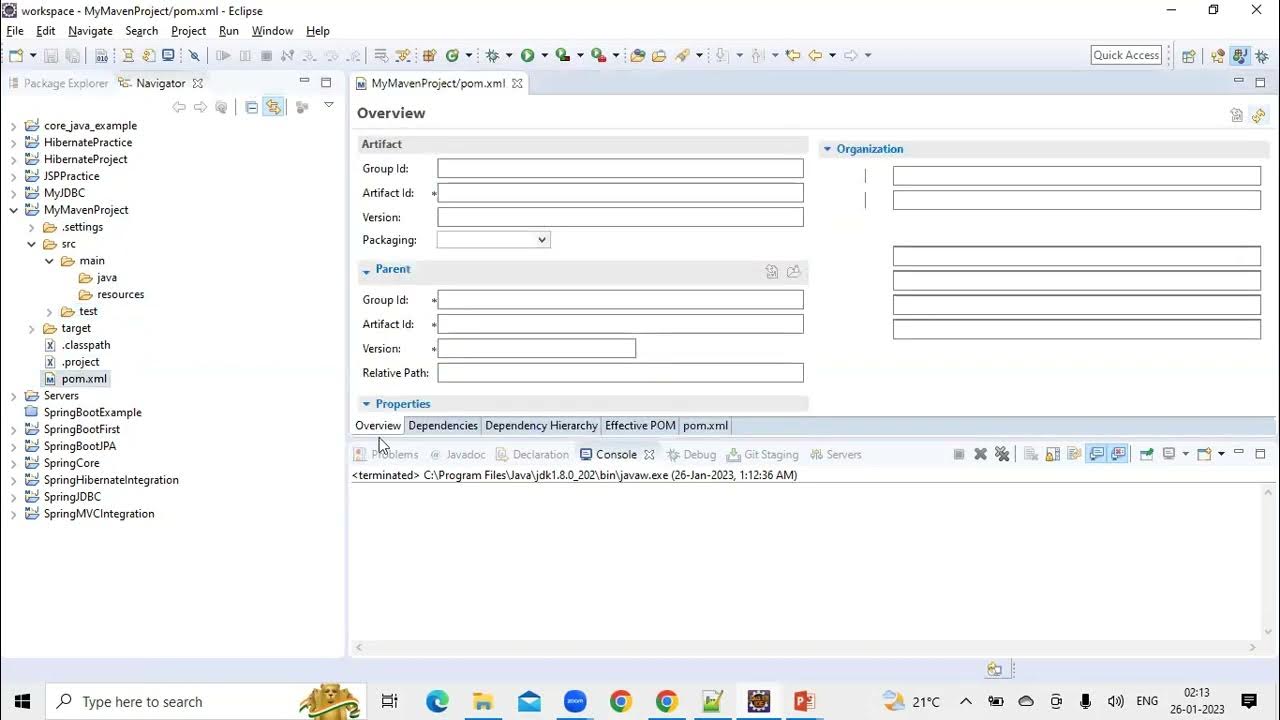The image size is (1280, 720).
Task: Click the Last Edit Location arrow icon
Action: [793, 56]
